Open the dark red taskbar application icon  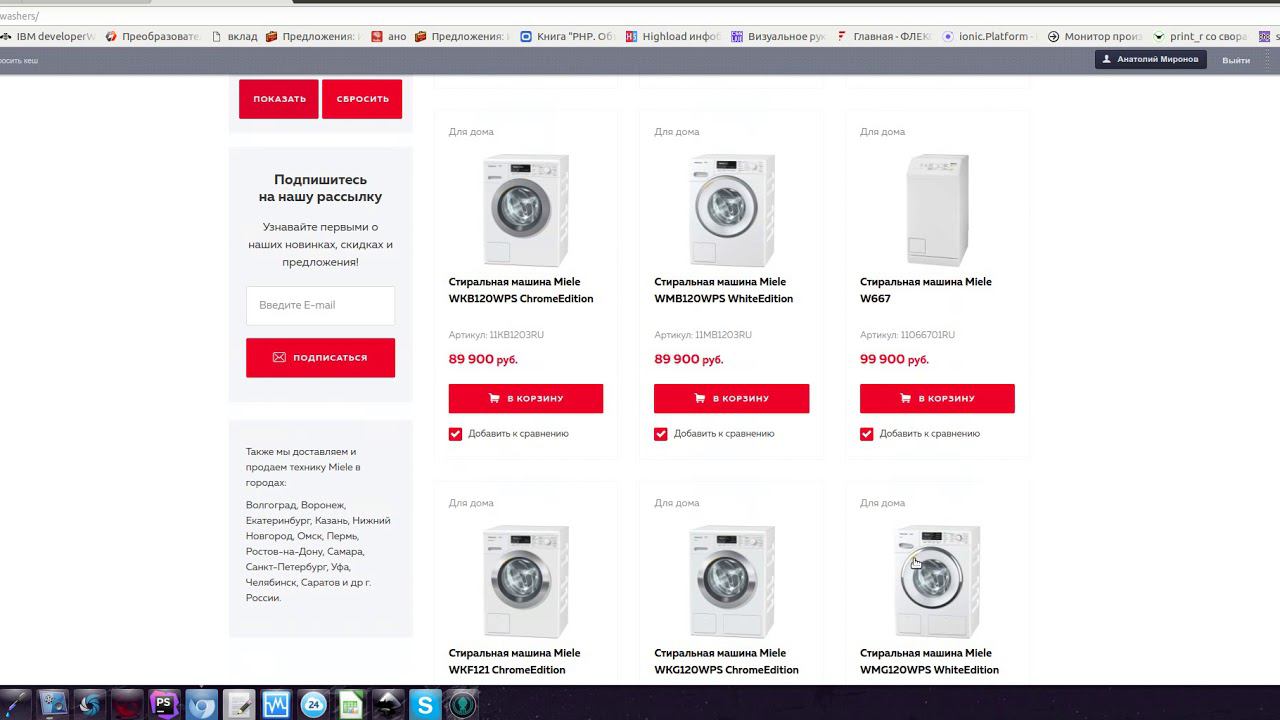127,705
